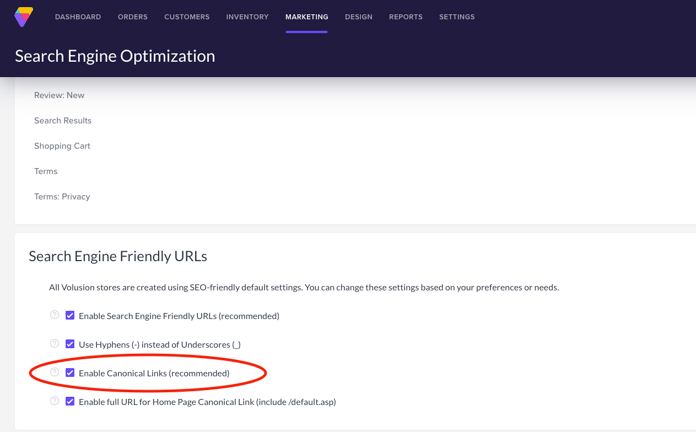Select the Marketing menu tab
The image size is (696, 432).
tap(306, 17)
